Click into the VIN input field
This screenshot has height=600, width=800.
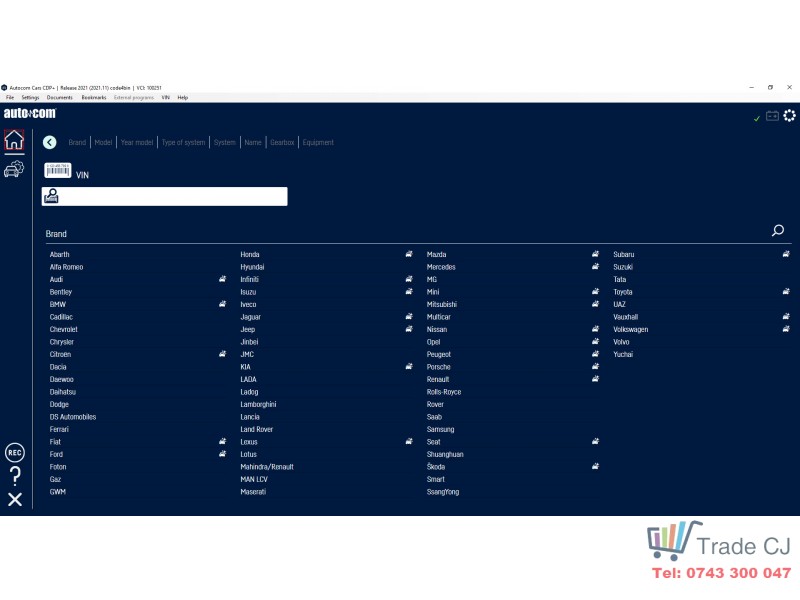tap(164, 196)
